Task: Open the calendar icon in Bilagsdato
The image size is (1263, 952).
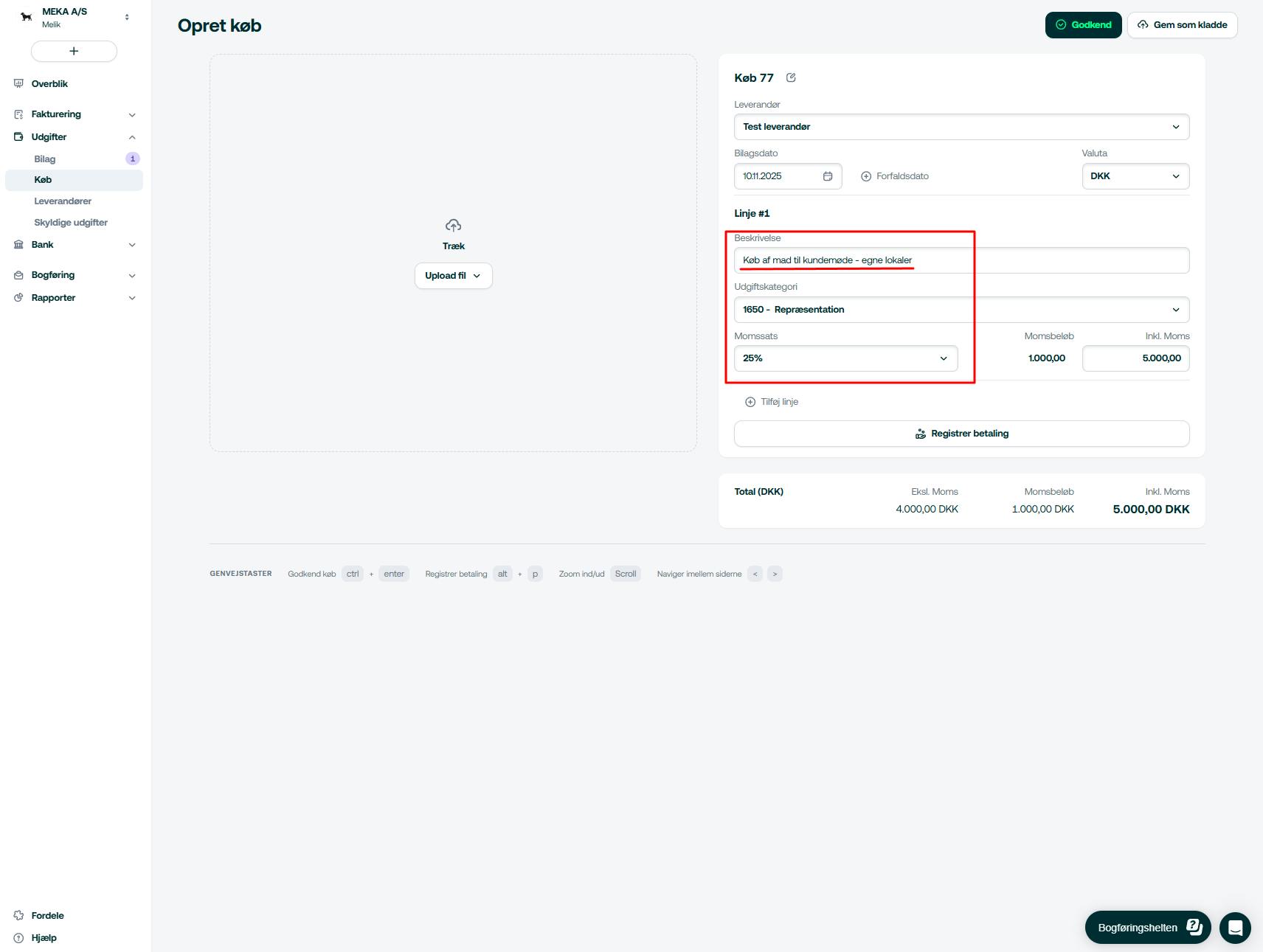Action: [828, 176]
